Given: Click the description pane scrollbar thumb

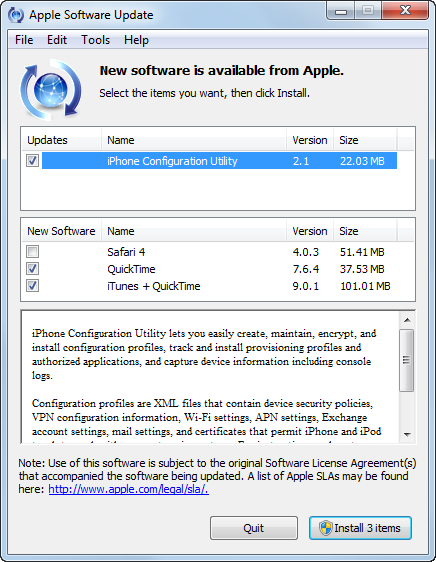Looking at the screenshot, I should pos(407,360).
